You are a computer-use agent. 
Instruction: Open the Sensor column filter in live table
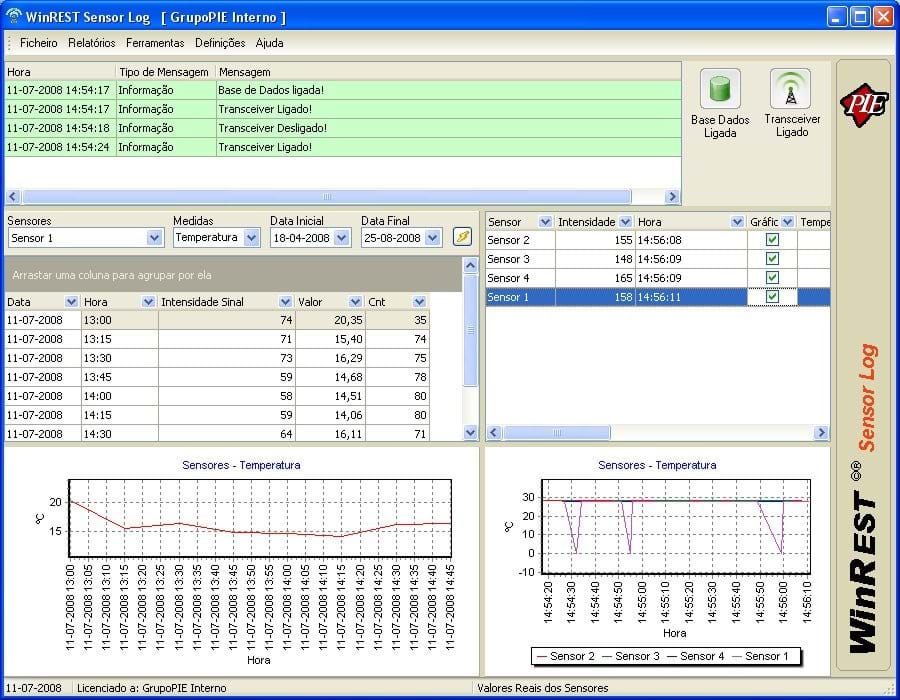coord(545,221)
